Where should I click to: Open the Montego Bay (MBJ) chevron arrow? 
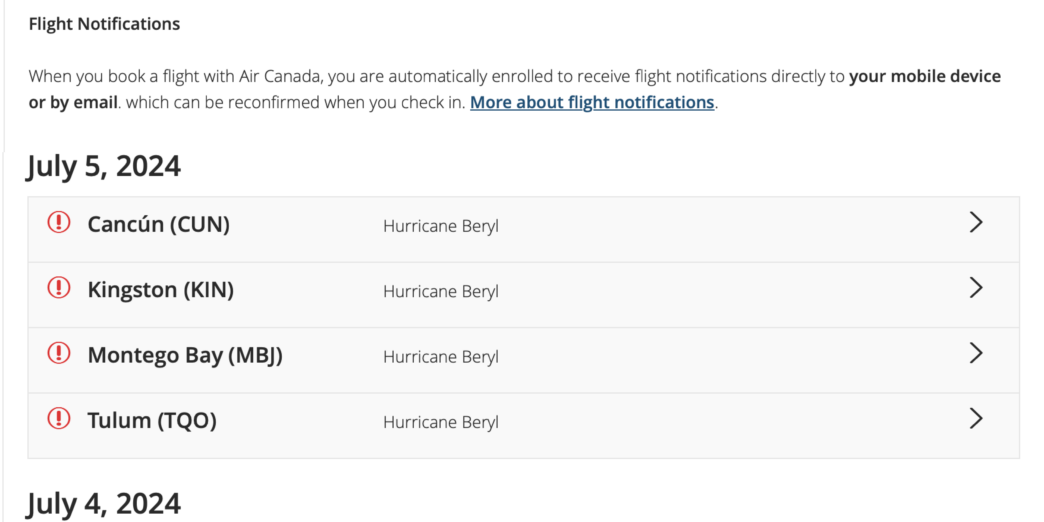[976, 353]
